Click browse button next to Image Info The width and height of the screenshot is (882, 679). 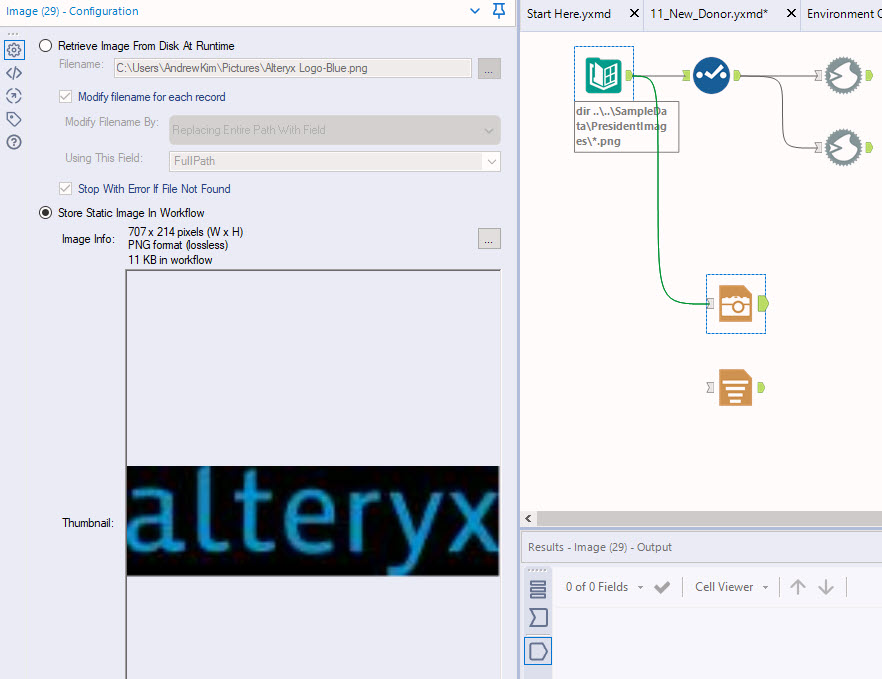[x=488, y=239]
